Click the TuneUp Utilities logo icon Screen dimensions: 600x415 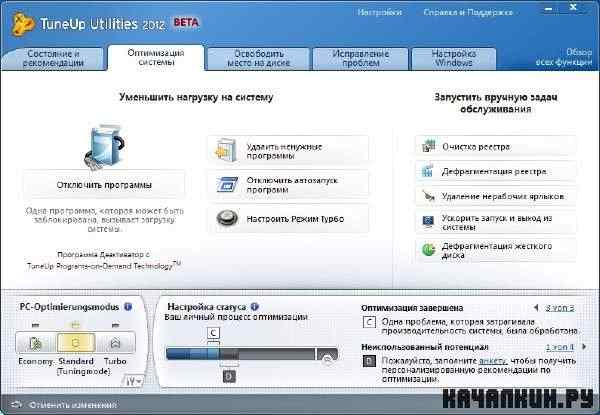click(23, 24)
